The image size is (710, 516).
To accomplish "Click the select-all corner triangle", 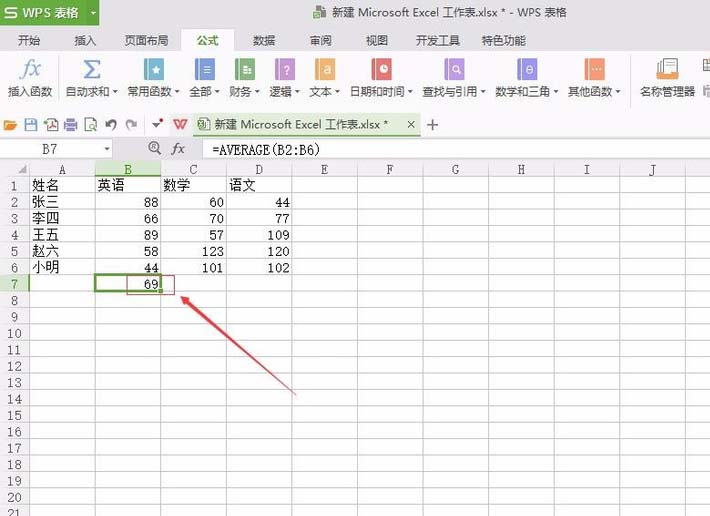I will point(22,170).
